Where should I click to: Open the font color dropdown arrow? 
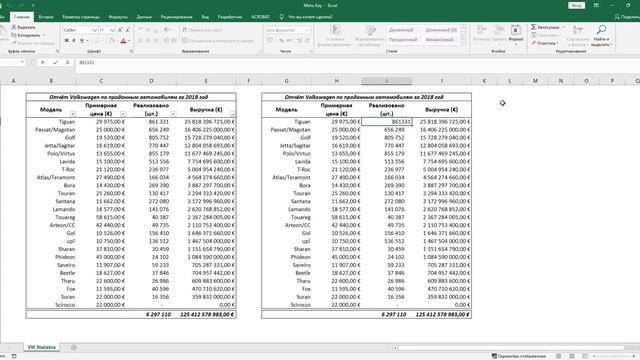(x=129, y=41)
